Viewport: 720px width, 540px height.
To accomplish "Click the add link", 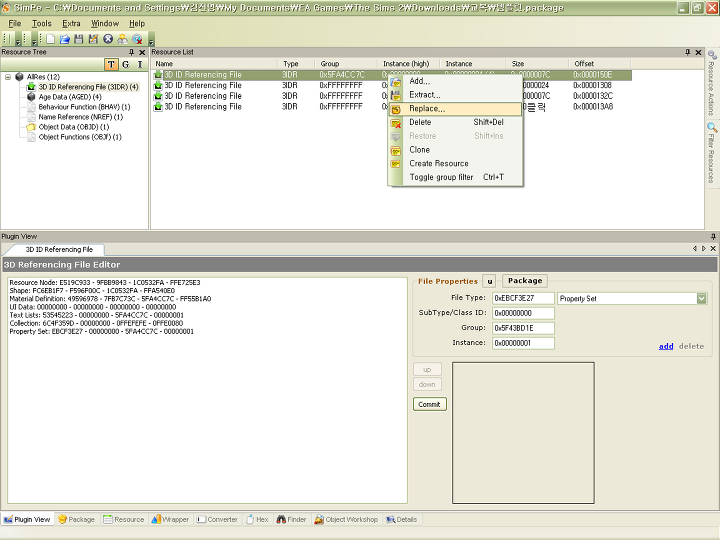I will (x=665, y=346).
